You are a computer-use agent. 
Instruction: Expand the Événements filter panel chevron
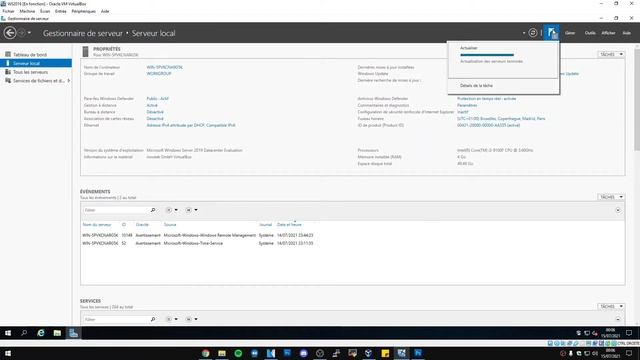click(618, 210)
